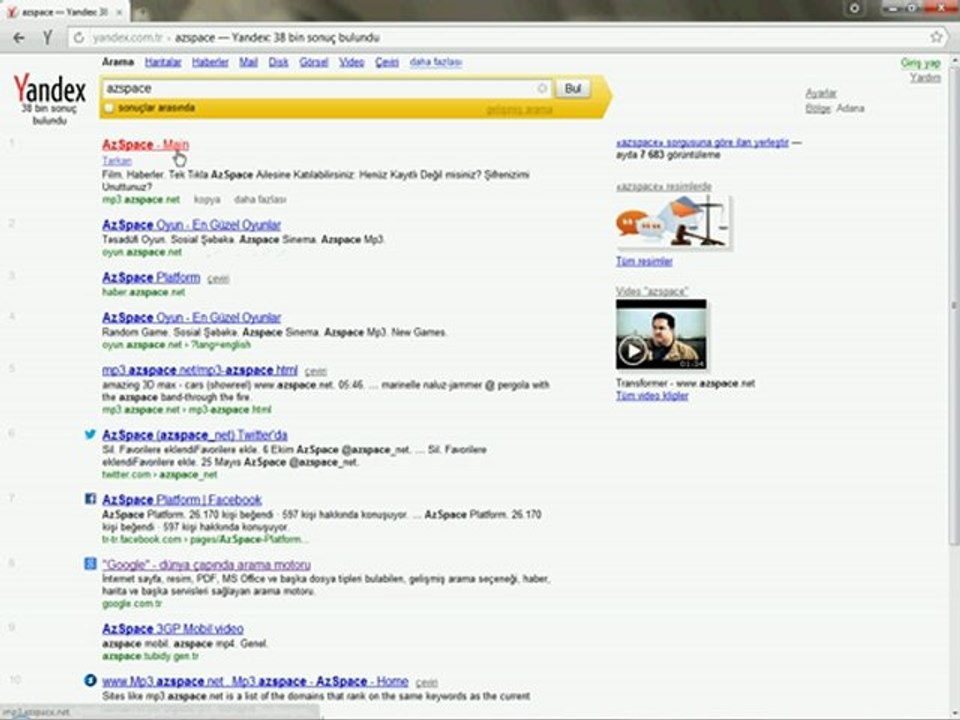This screenshot has width=960, height=720.
Task: Click the blue round icon beside Mp3.azspace.net result
Action: 90,680
